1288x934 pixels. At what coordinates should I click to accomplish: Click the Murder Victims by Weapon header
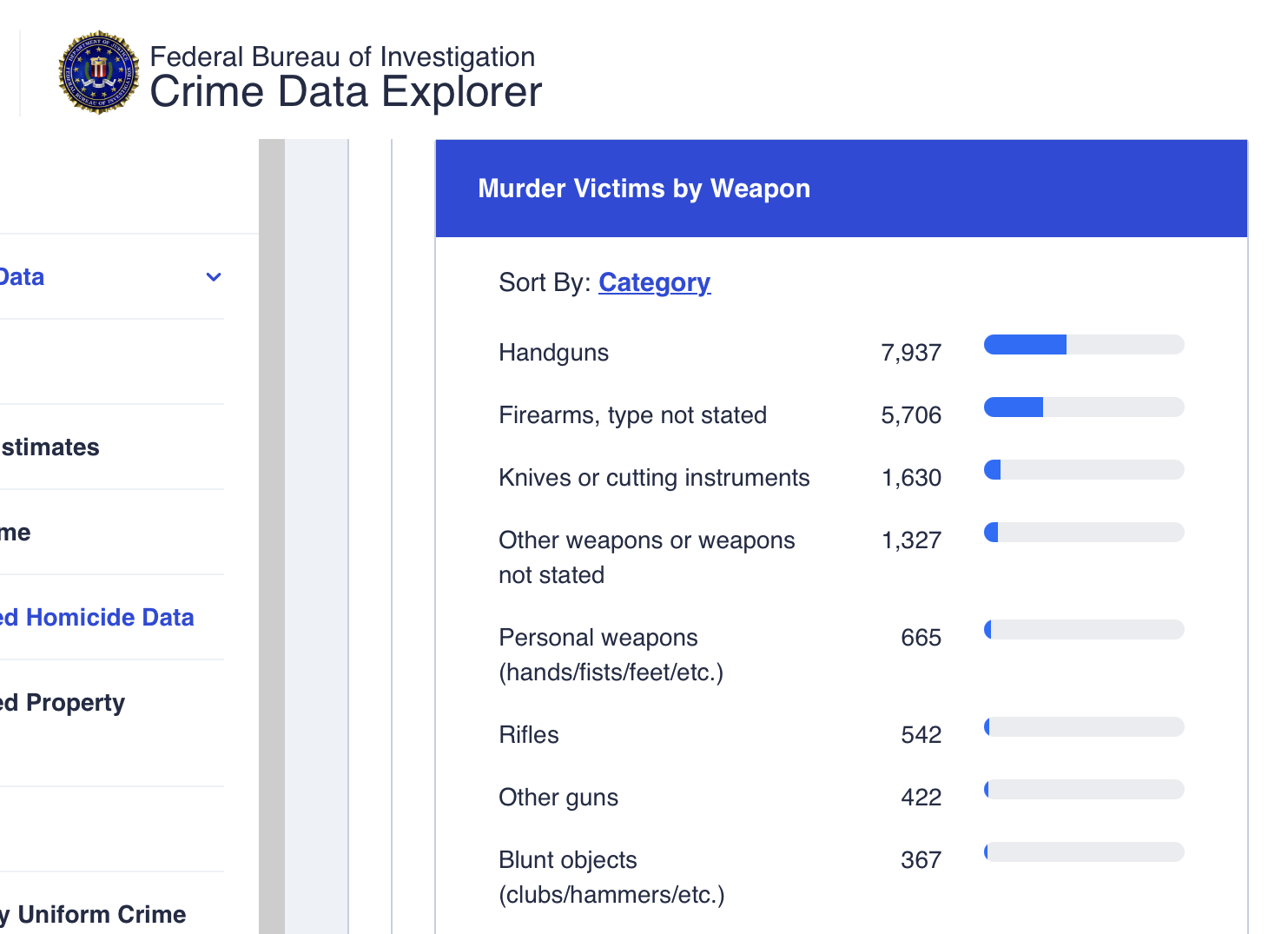[644, 189]
